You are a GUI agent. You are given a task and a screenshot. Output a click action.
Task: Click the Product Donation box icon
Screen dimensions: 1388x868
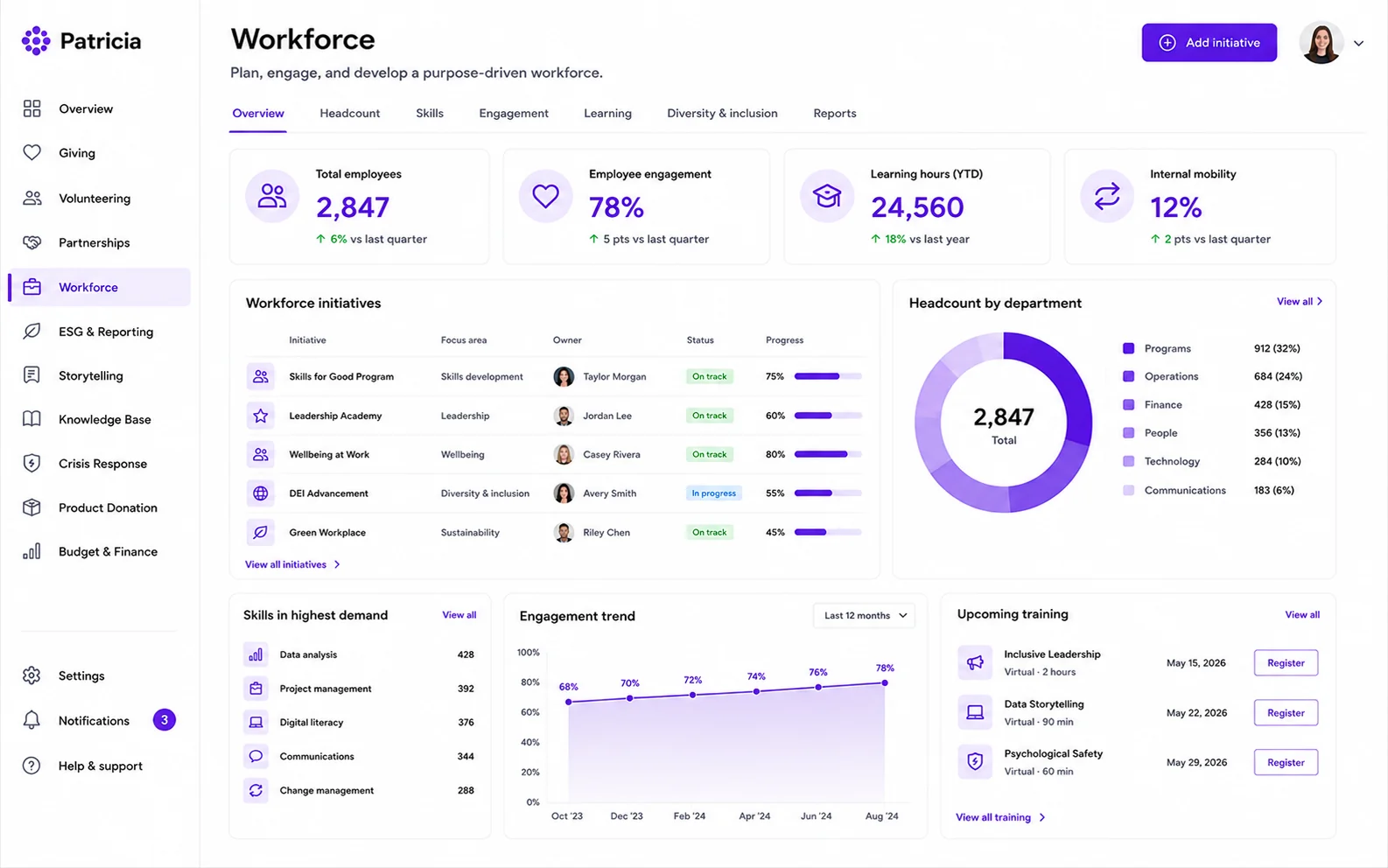coord(32,507)
